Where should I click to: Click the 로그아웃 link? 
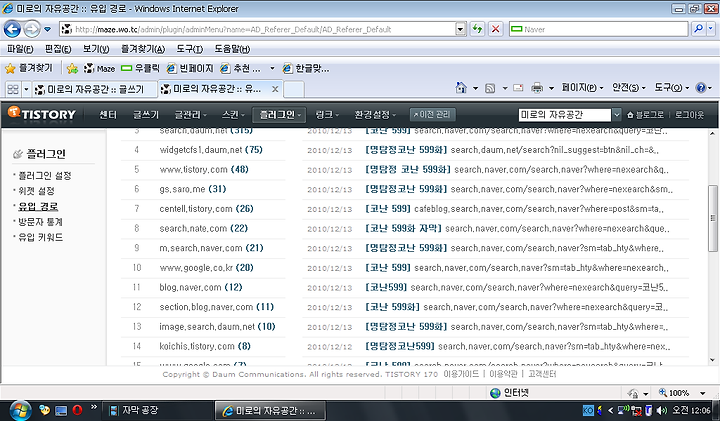(x=689, y=115)
